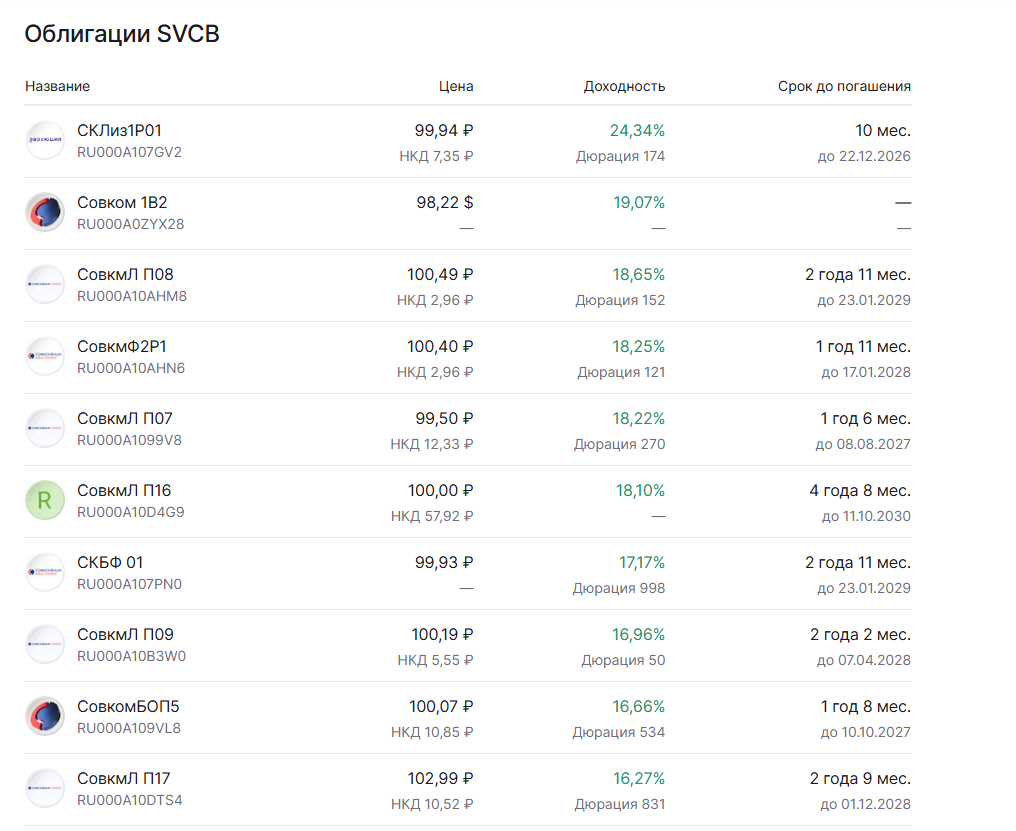Screen dimensions: 1016x831
Task: Open the СовкомБОП5 bond
Action: tap(128, 706)
